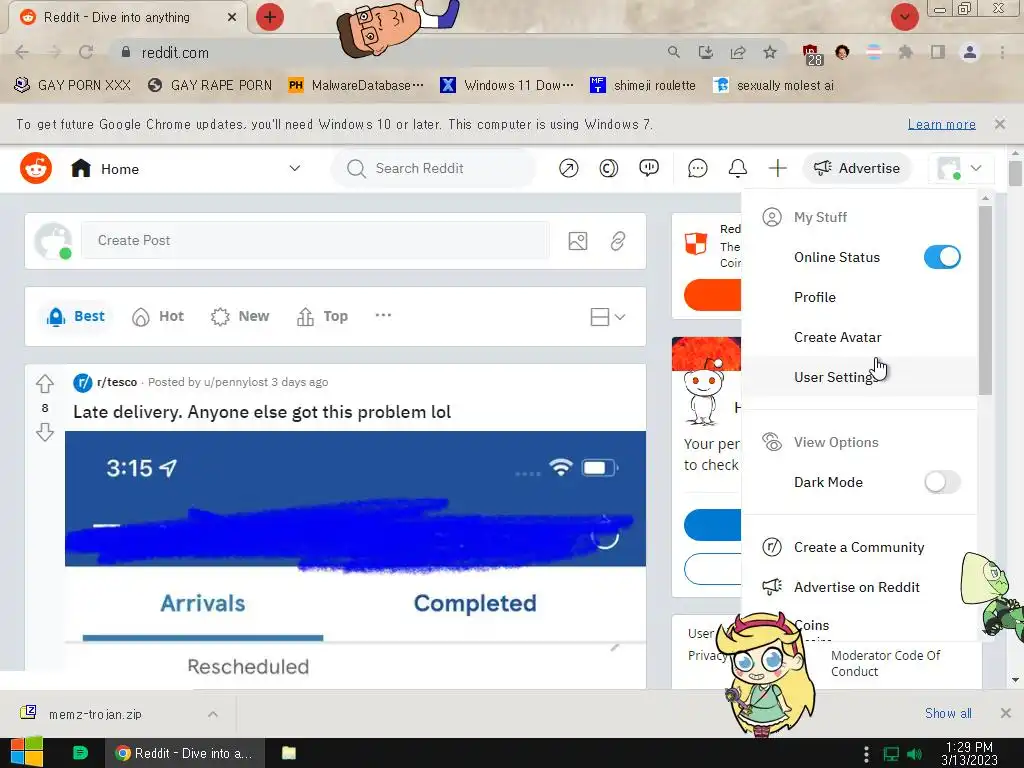Open the Reddit Talk speech bubble icon

pyautogui.click(x=648, y=168)
